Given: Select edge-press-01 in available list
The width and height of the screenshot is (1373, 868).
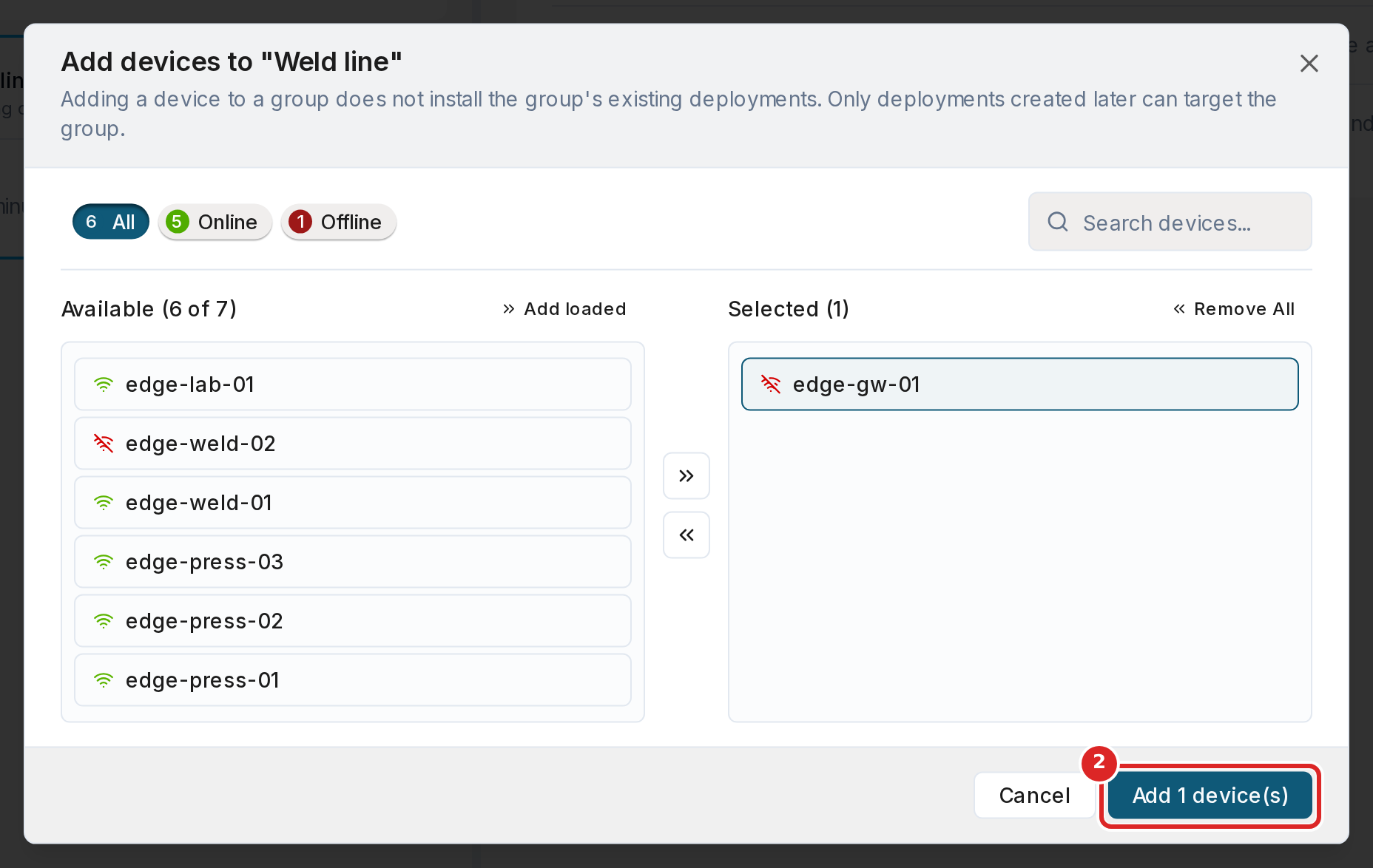Looking at the screenshot, I should [x=353, y=680].
